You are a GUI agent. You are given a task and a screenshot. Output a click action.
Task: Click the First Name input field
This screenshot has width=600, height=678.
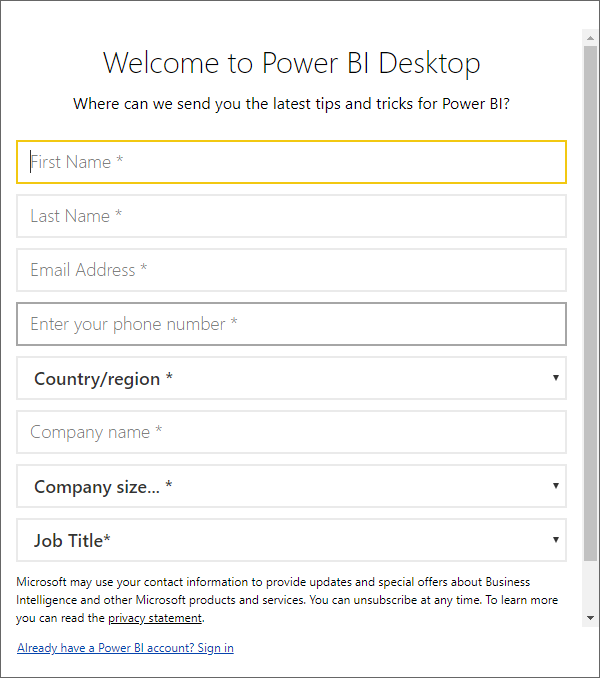[x=291, y=162]
